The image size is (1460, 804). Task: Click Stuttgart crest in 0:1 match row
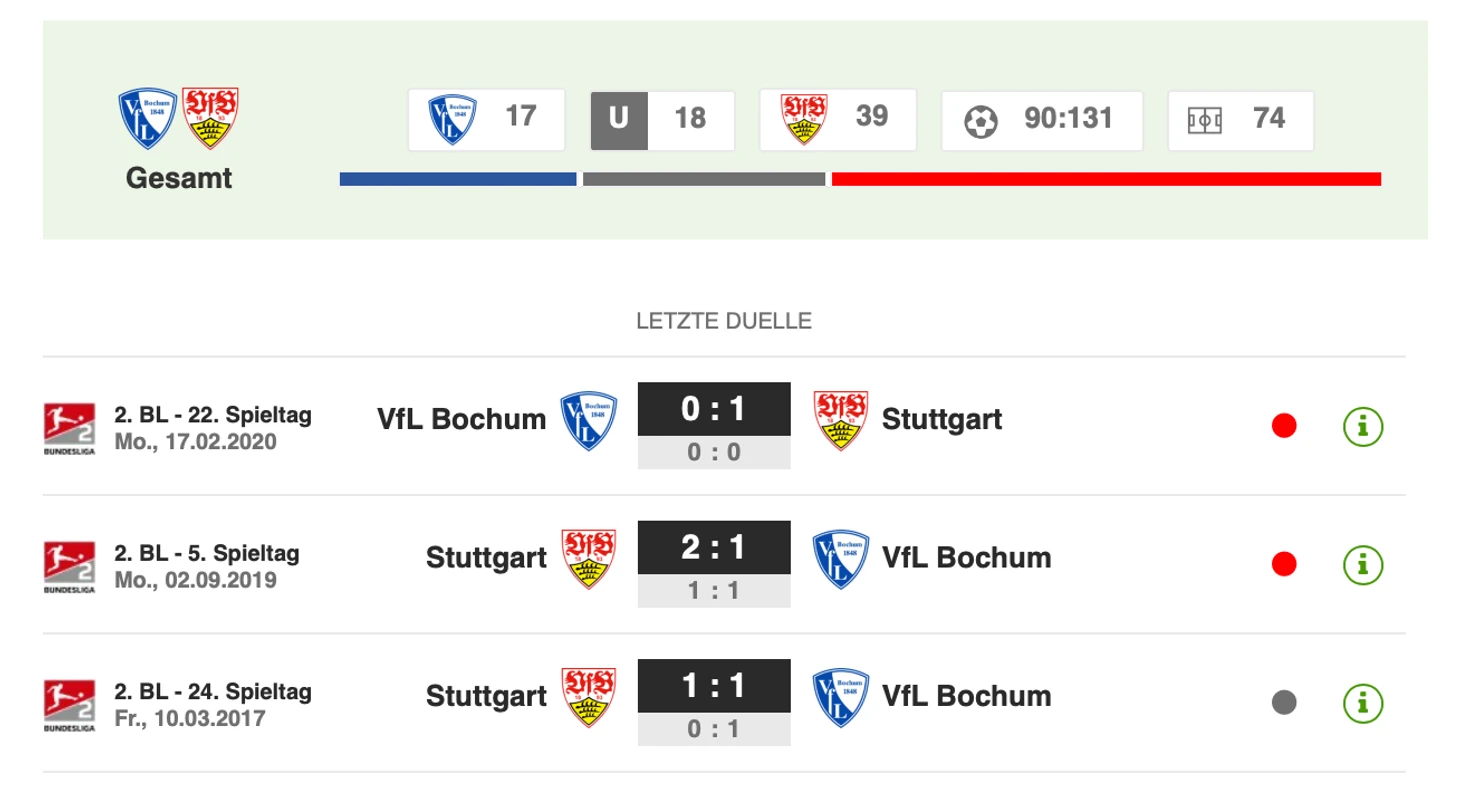840,420
